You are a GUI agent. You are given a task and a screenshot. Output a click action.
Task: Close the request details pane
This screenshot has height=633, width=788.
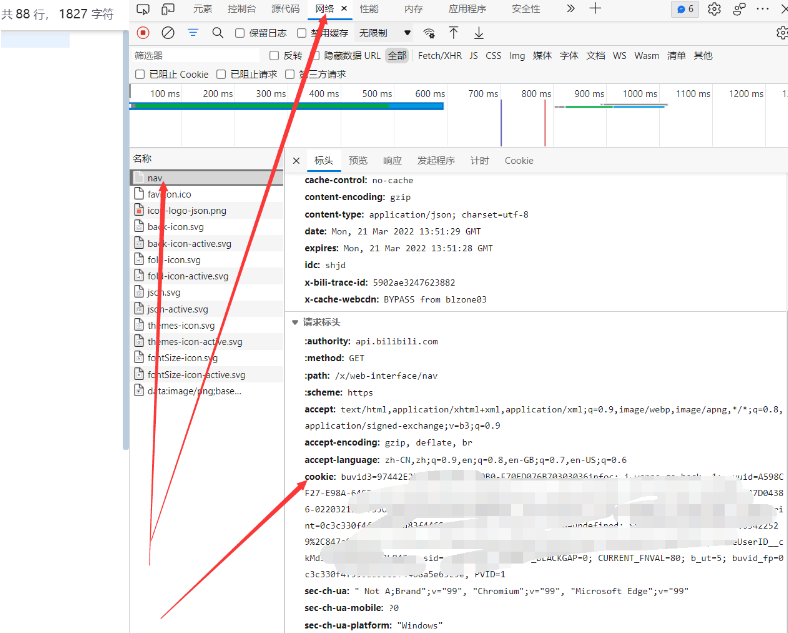(x=296, y=161)
